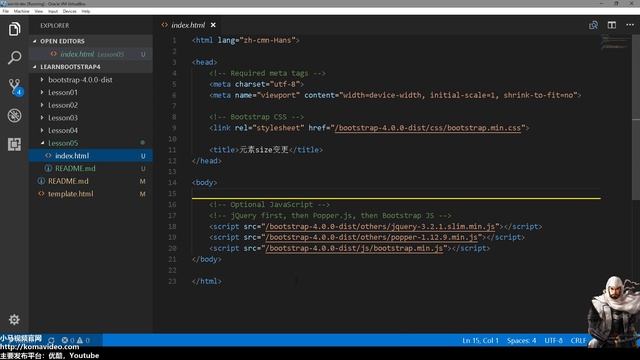
Task: Select index.html inside Lesson05
Action: 91,156
